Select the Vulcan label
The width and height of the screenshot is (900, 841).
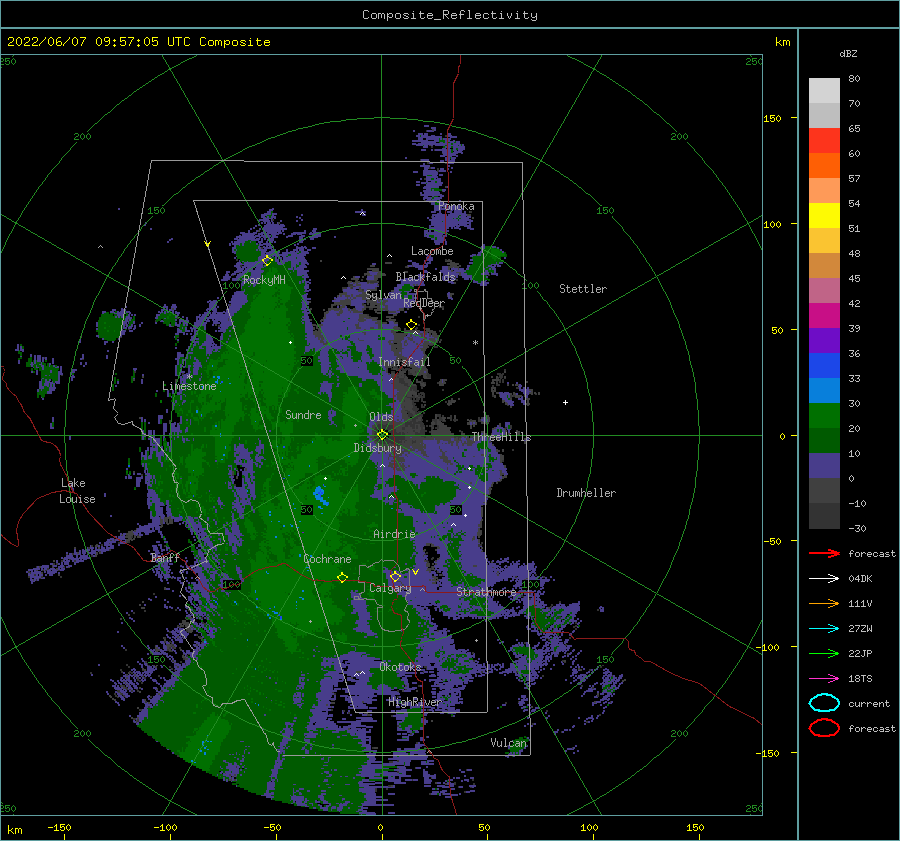pos(508,743)
